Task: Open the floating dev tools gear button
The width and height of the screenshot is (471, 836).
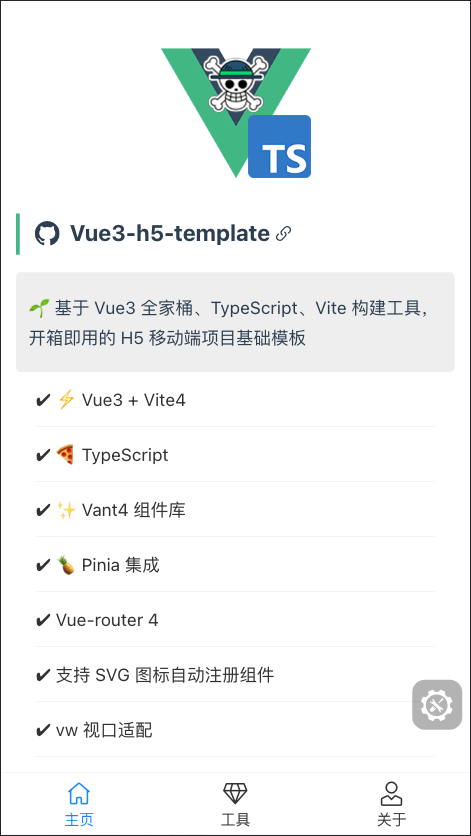Action: point(437,705)
